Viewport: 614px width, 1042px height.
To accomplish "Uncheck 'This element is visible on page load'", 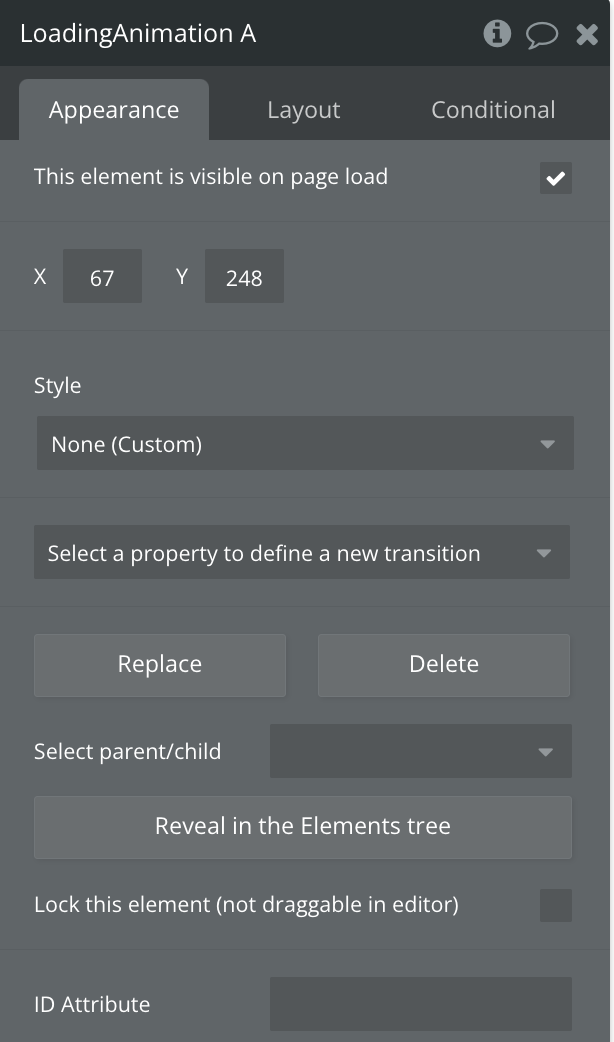I will (x=555, y=179).
